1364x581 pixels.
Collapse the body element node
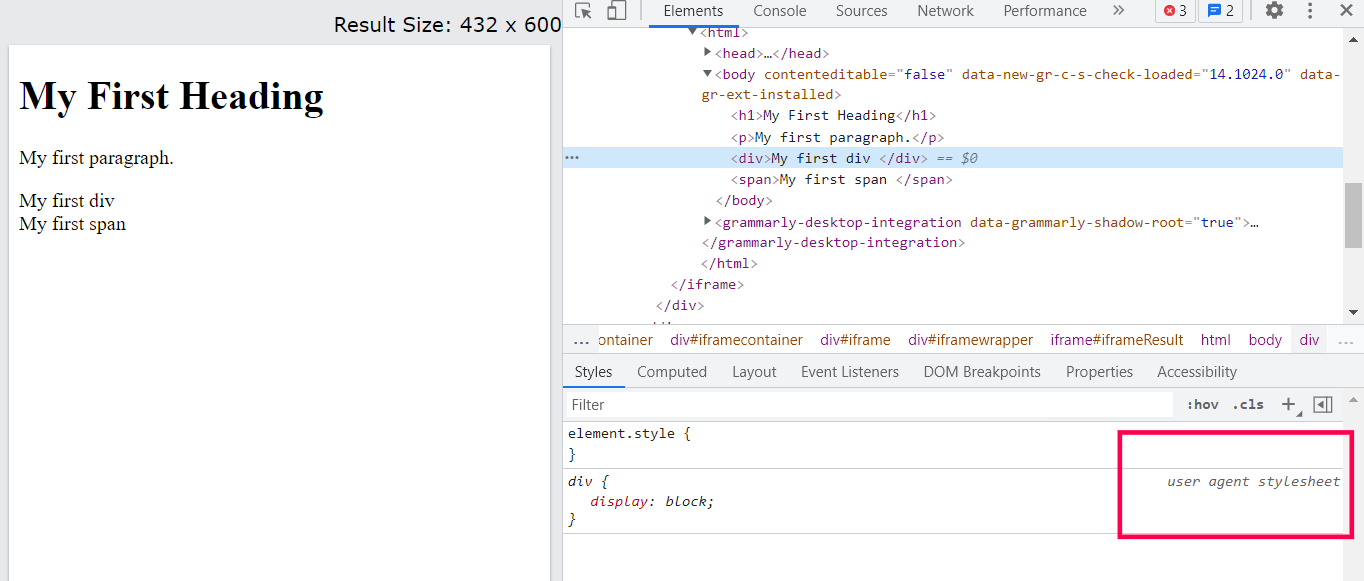708,73
